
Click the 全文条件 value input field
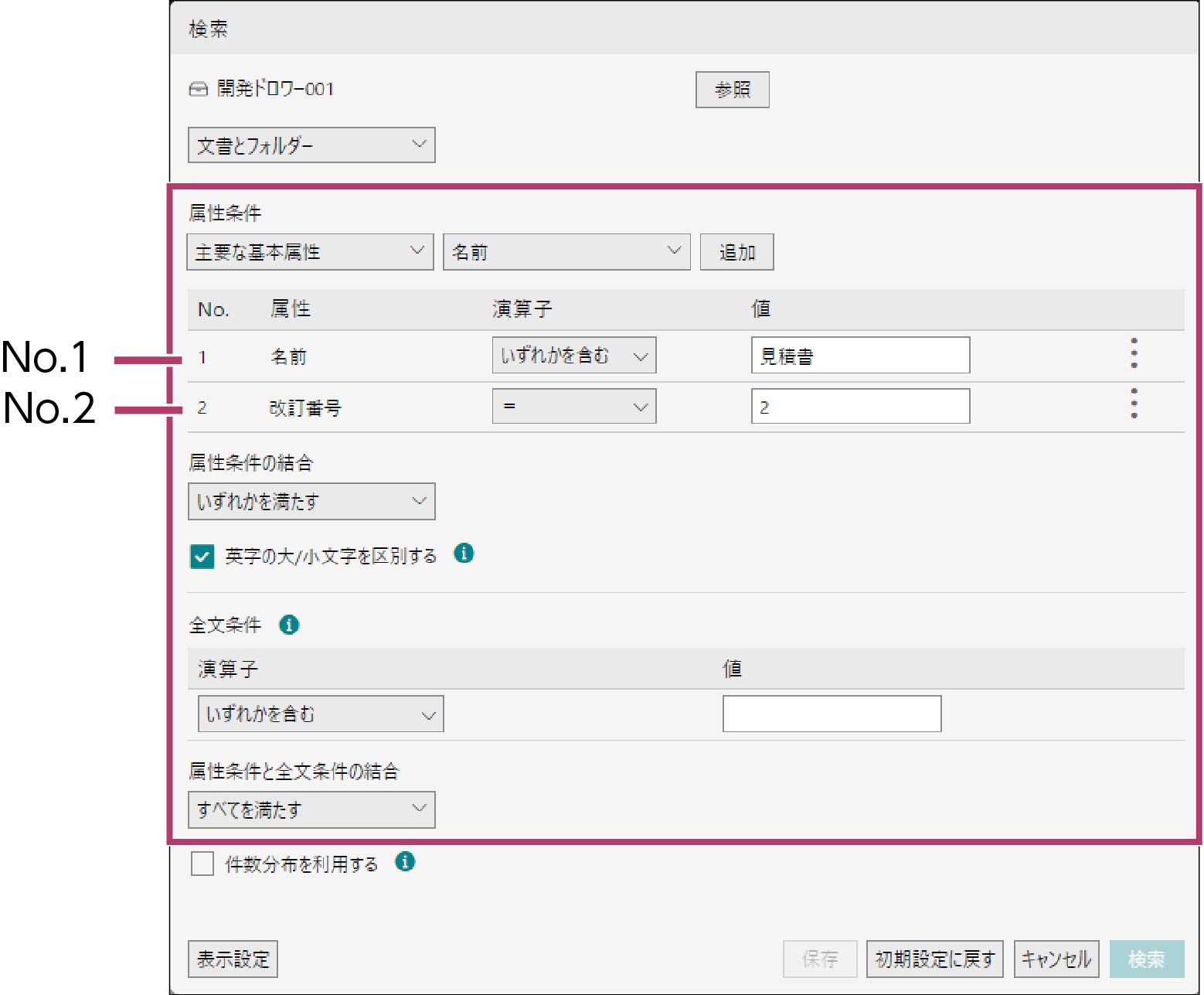832,714
